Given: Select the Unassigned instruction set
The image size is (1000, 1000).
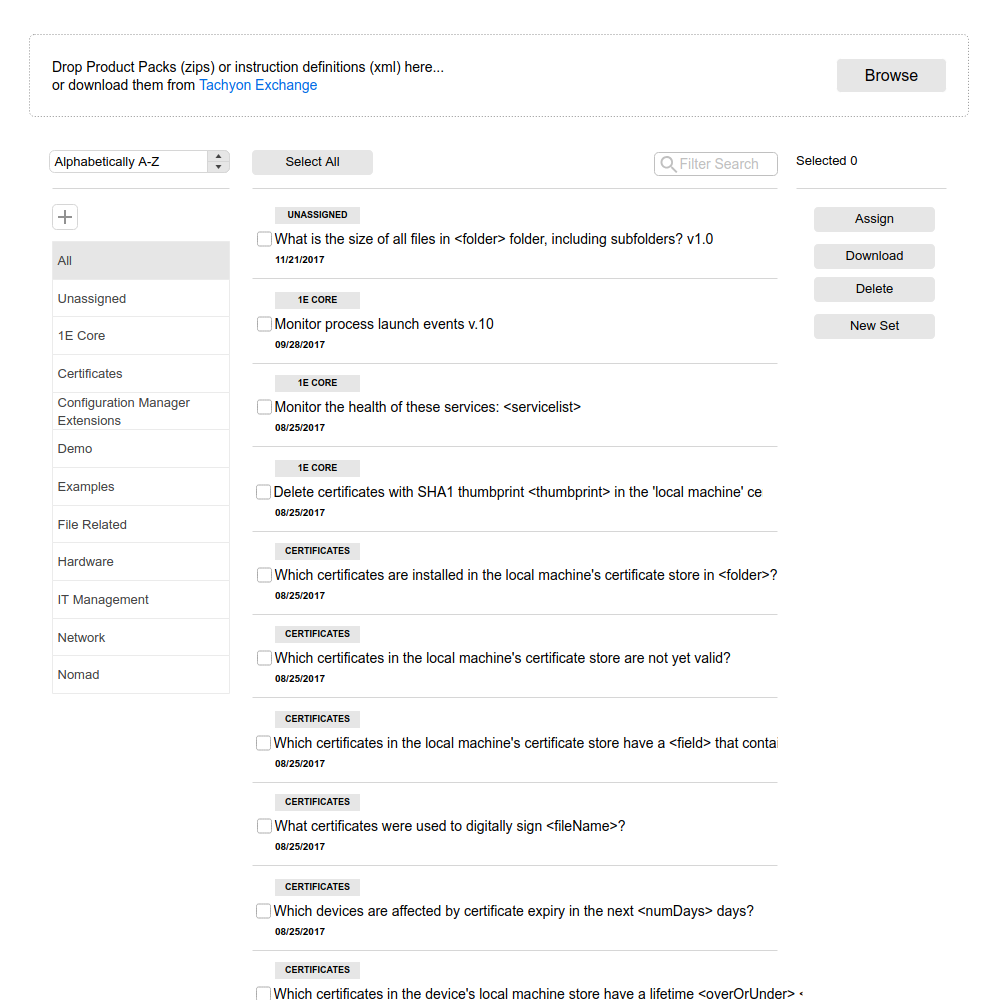Looking at the screenshot, I should point(140,298).
